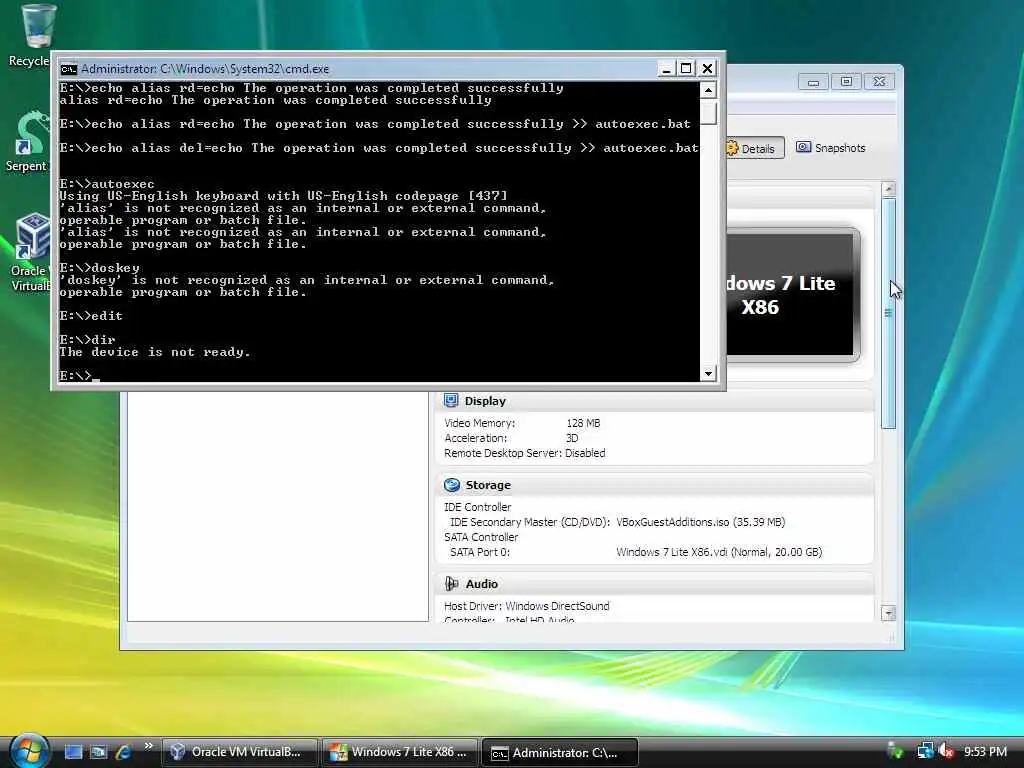Click the Audio section header
Screen dimensions: 1024x768
tap(654, 584)
